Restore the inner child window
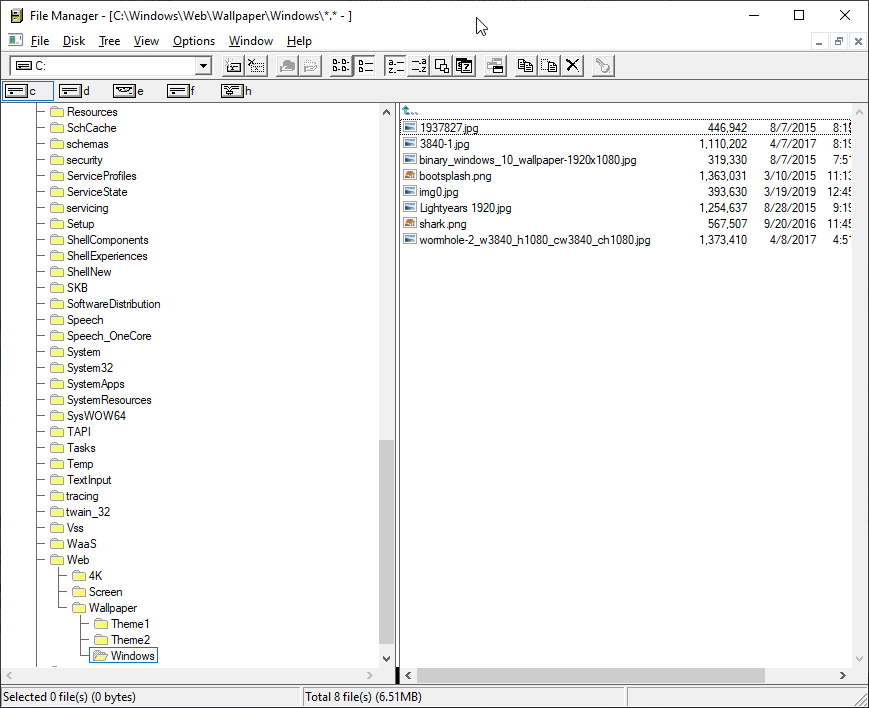This screenshot has width=869, height=708. point(839,41)
